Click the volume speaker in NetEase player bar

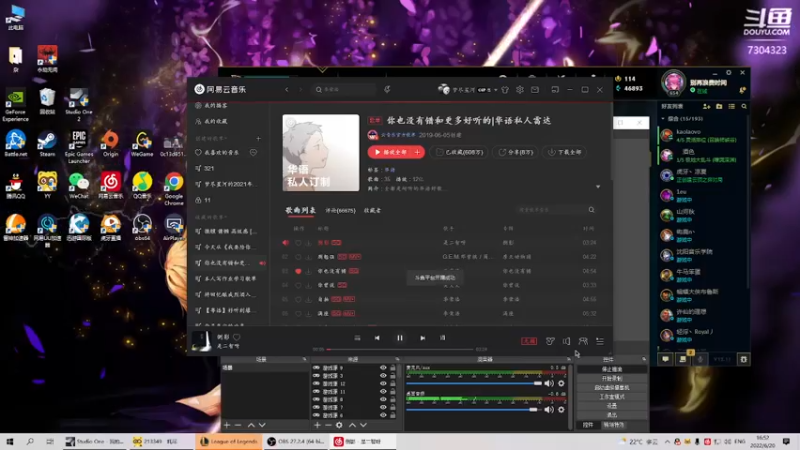(566, 341)
